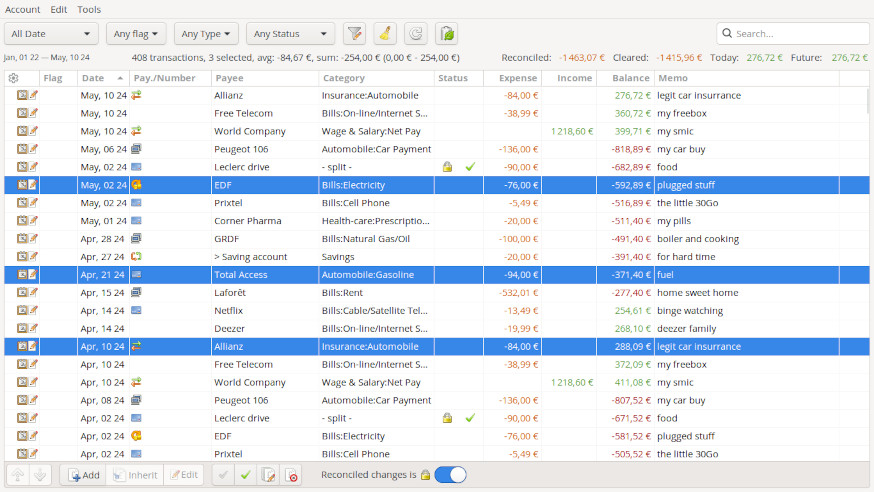Click the broom clear filter icon
Viewport: 874px width, 492px height.
click(385, 34)
